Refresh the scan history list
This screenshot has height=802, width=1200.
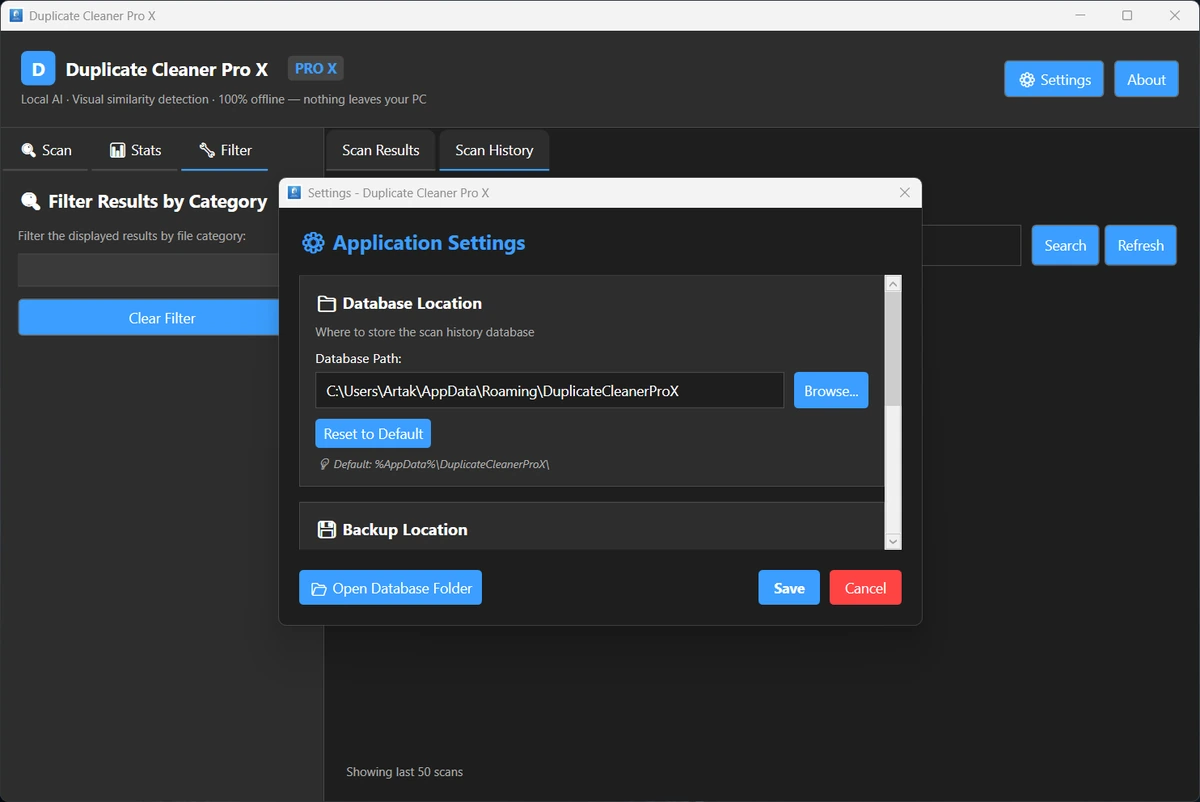(x=1141, y=245)
